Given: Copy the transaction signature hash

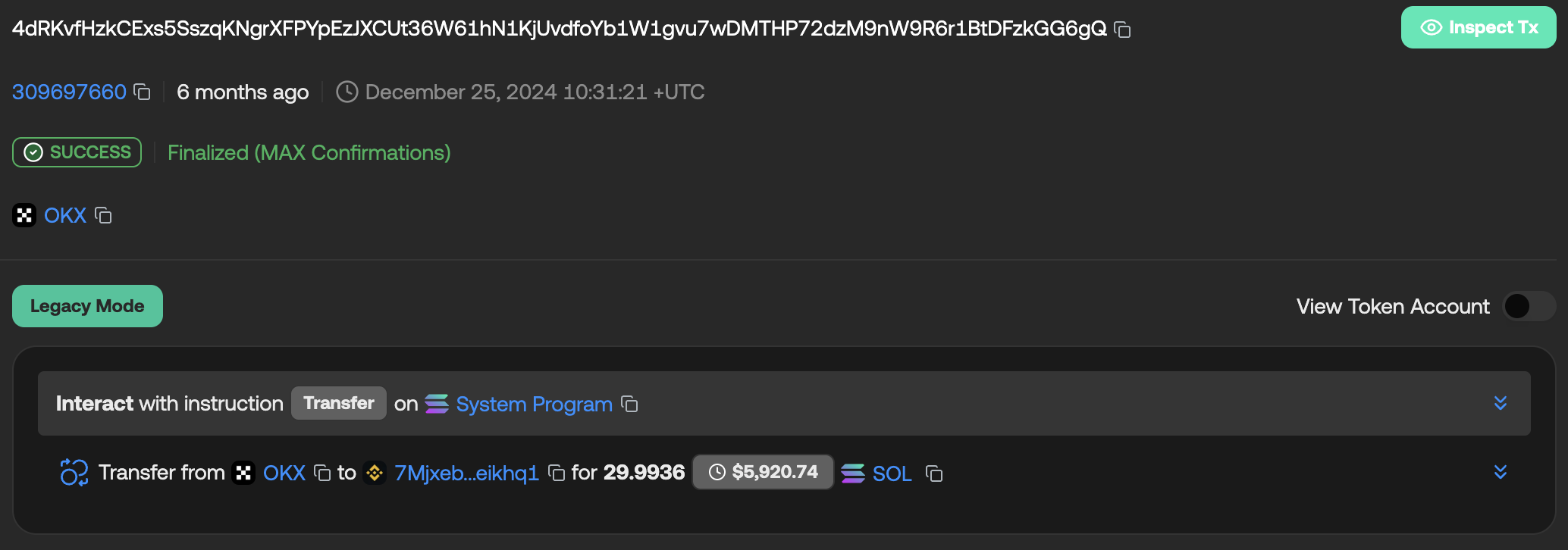Looking at the screenshot, I should (1122, 30).
